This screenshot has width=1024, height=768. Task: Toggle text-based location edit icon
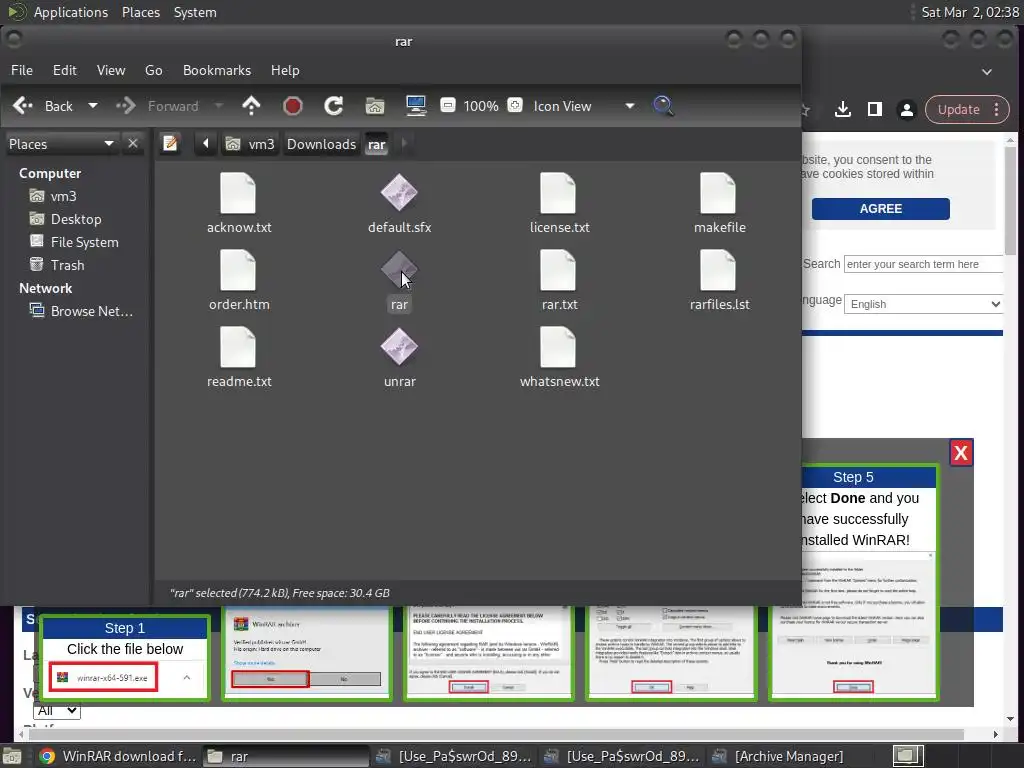coord(170,143)
